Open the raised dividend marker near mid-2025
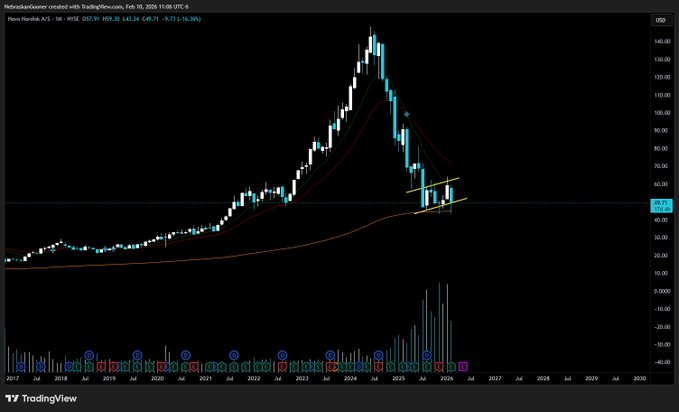The width and height of the screenshot is (679, 412). point(427,355)
